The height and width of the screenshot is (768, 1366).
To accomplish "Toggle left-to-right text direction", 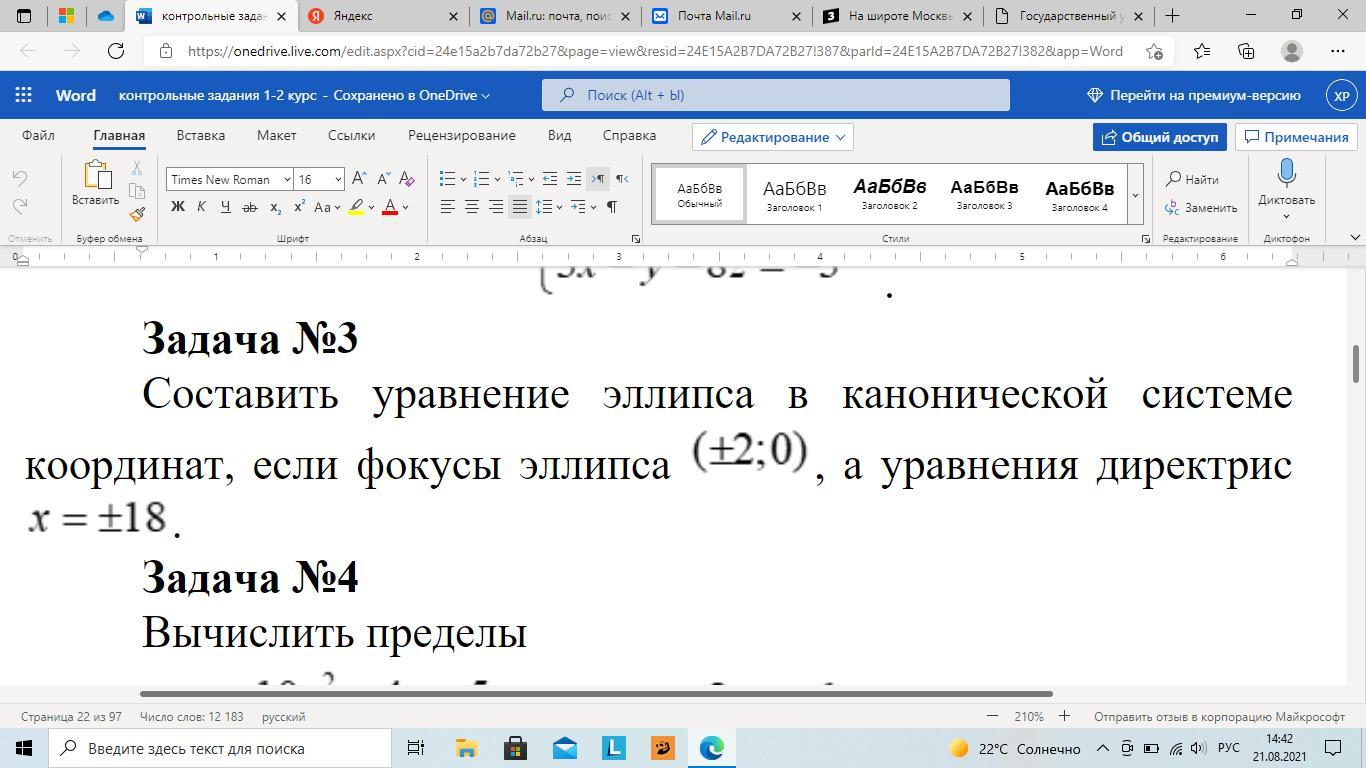I will coord(597,179).
